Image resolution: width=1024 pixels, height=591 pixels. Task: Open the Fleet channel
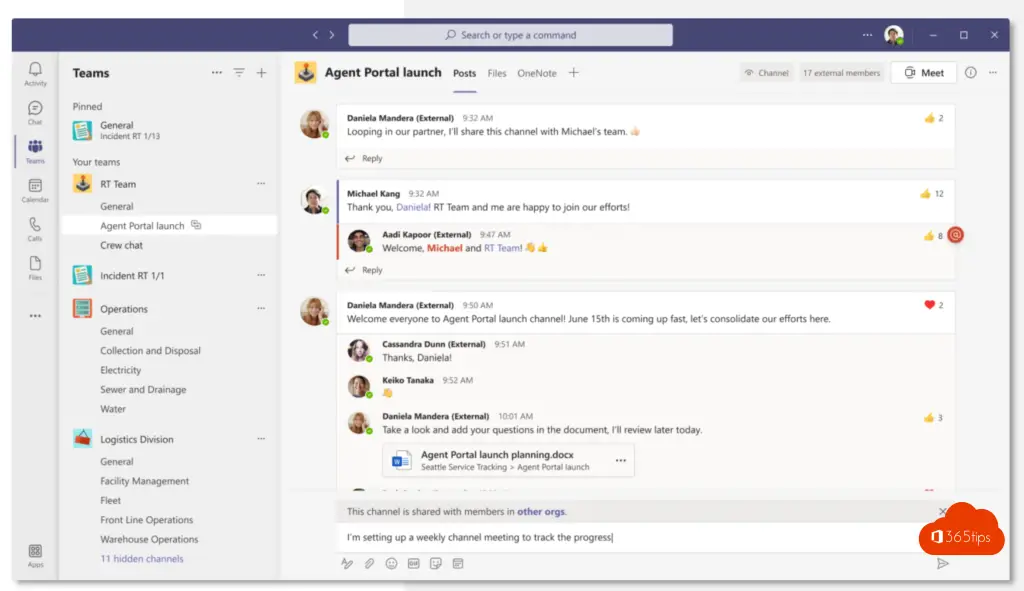pyautogui.click(x=110, y=501)
